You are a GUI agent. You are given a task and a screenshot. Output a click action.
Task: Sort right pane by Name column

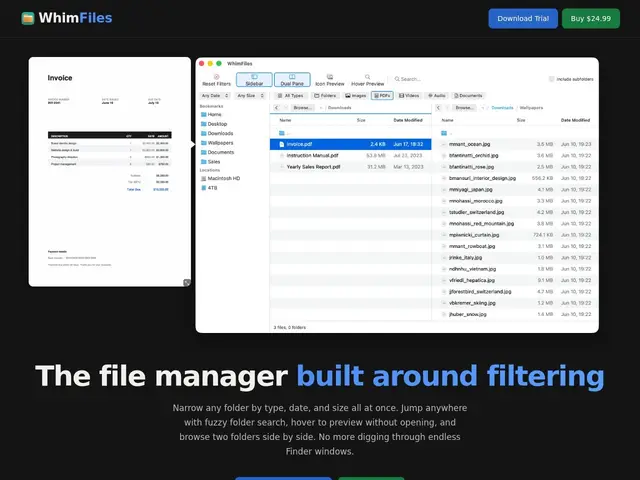click(447, 120)
